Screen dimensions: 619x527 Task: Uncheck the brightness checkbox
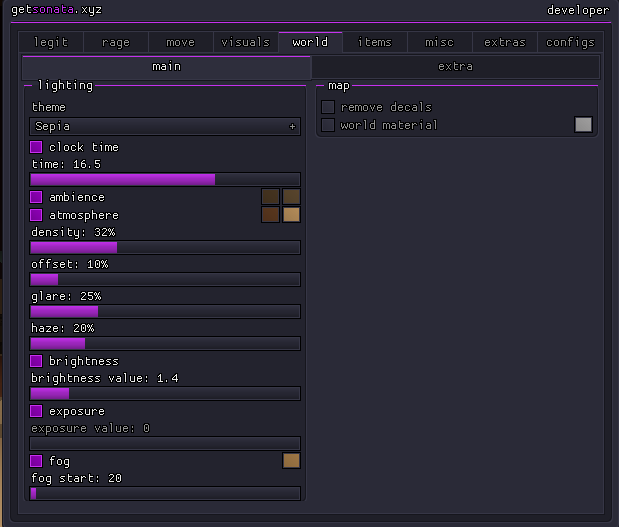pos(36,361)
